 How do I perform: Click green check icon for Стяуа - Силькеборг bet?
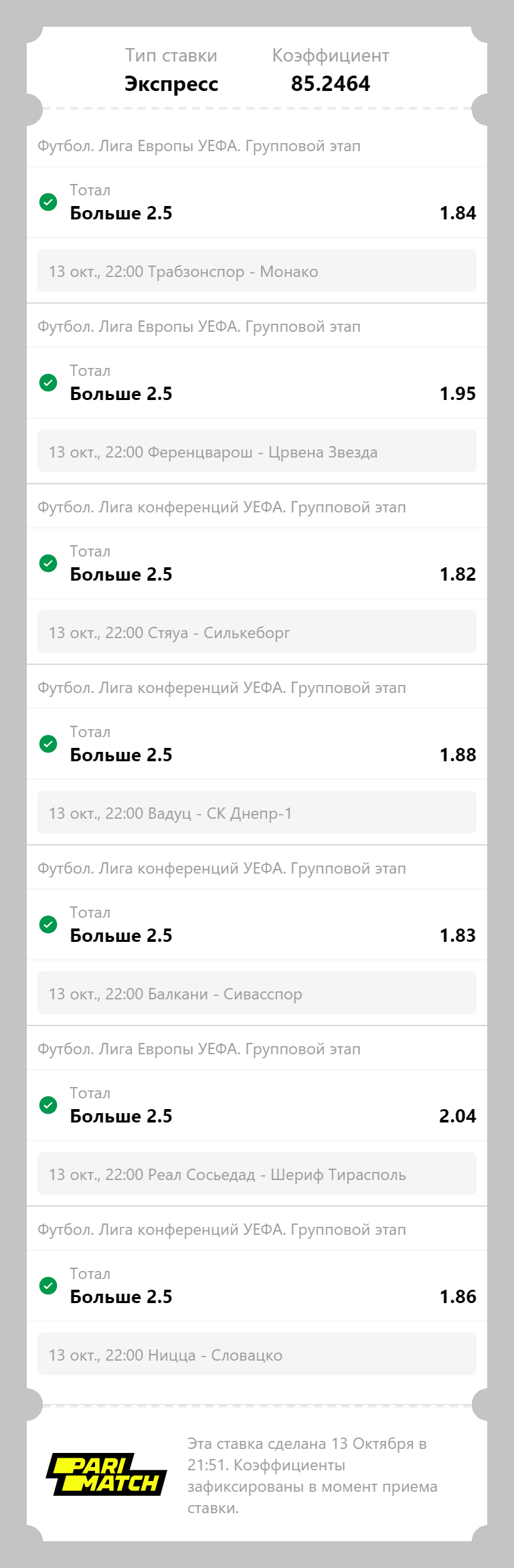pos(48,563)
